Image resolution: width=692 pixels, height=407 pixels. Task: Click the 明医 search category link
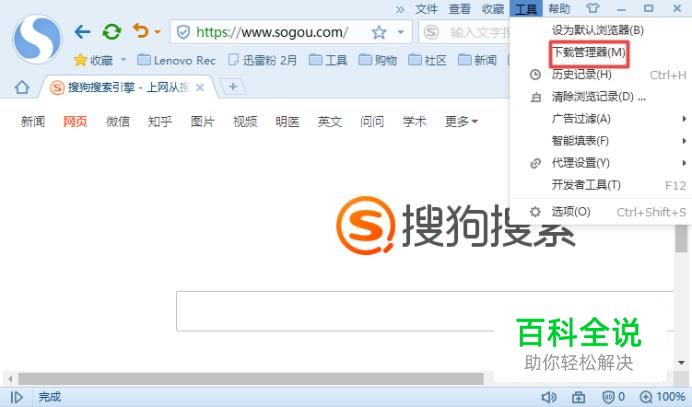287,121
